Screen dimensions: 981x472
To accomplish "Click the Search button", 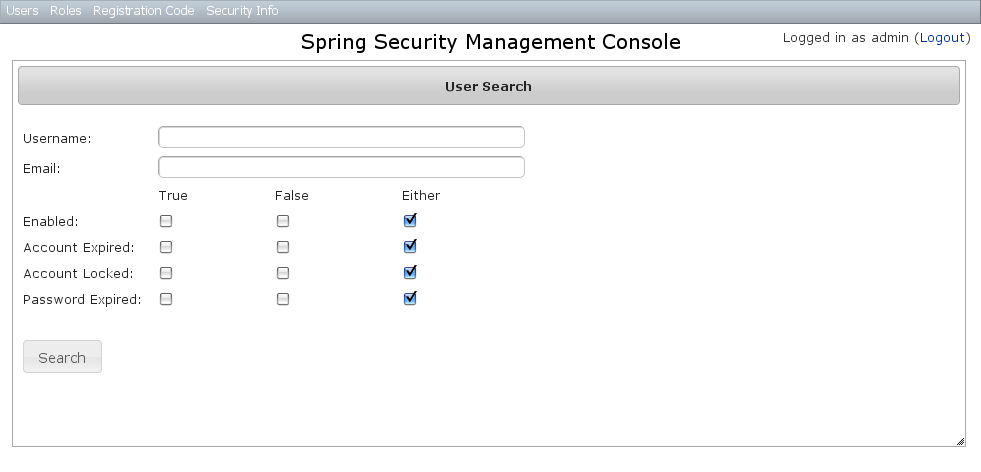I will click(x=62, y=357).
